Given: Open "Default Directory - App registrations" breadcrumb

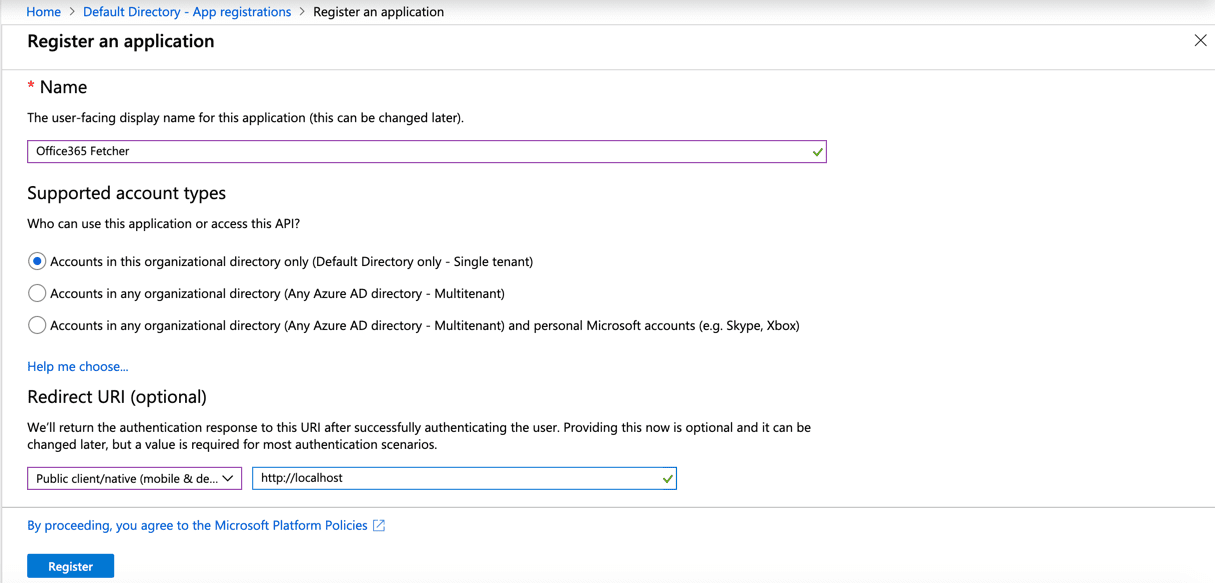Looking at the screenshot, I should [186, 11].
